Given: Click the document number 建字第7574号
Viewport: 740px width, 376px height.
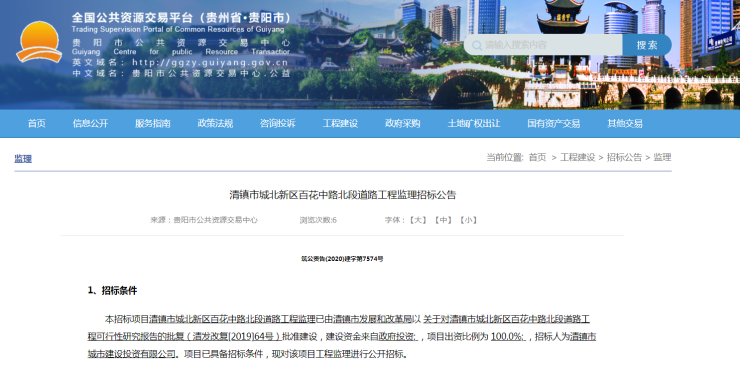Looking at the screenshot, I should 363,259.
